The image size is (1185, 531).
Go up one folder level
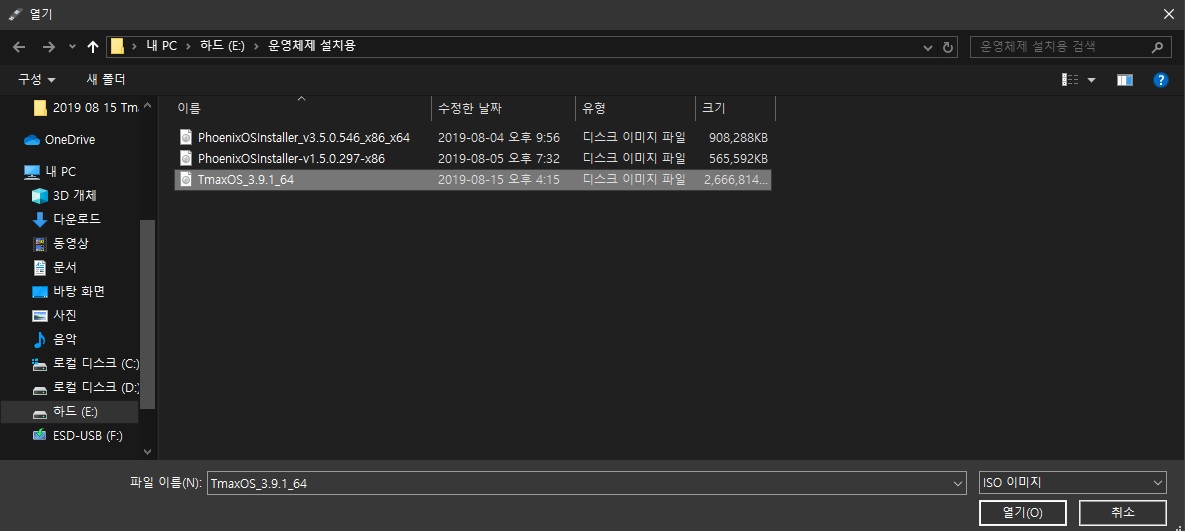point(93,47)
